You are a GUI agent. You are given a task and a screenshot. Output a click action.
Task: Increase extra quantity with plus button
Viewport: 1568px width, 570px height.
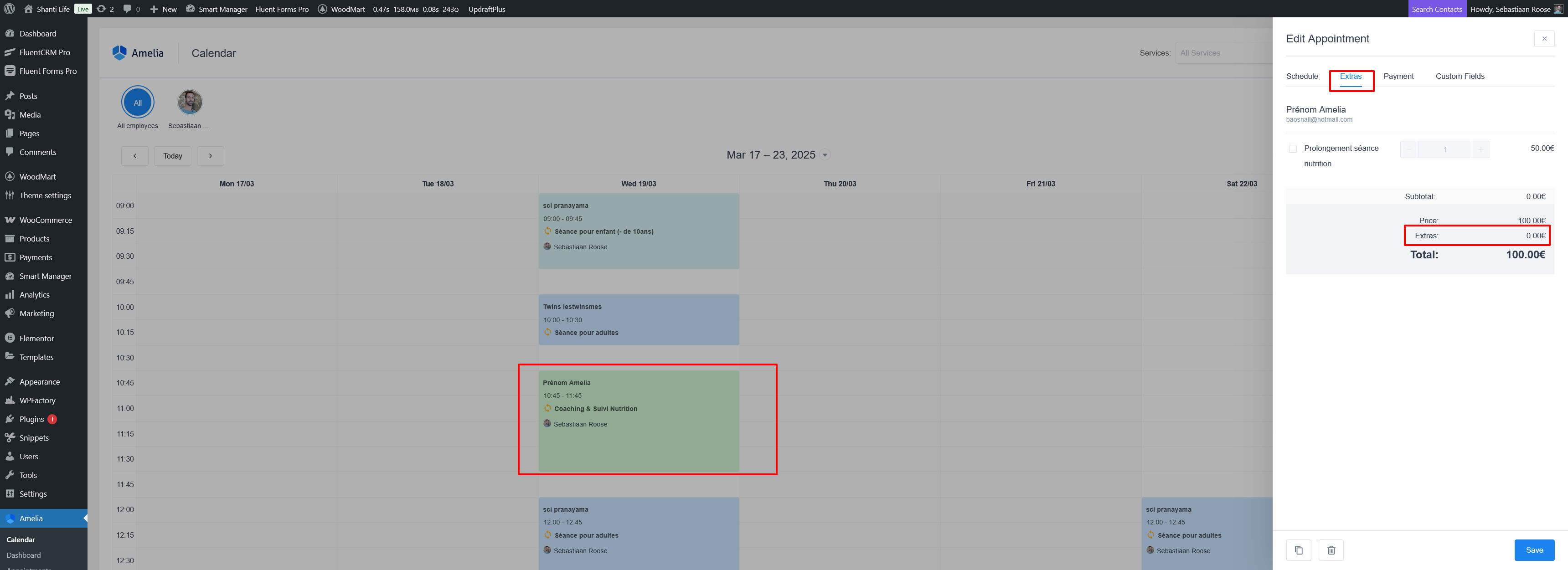(1480, 149)
